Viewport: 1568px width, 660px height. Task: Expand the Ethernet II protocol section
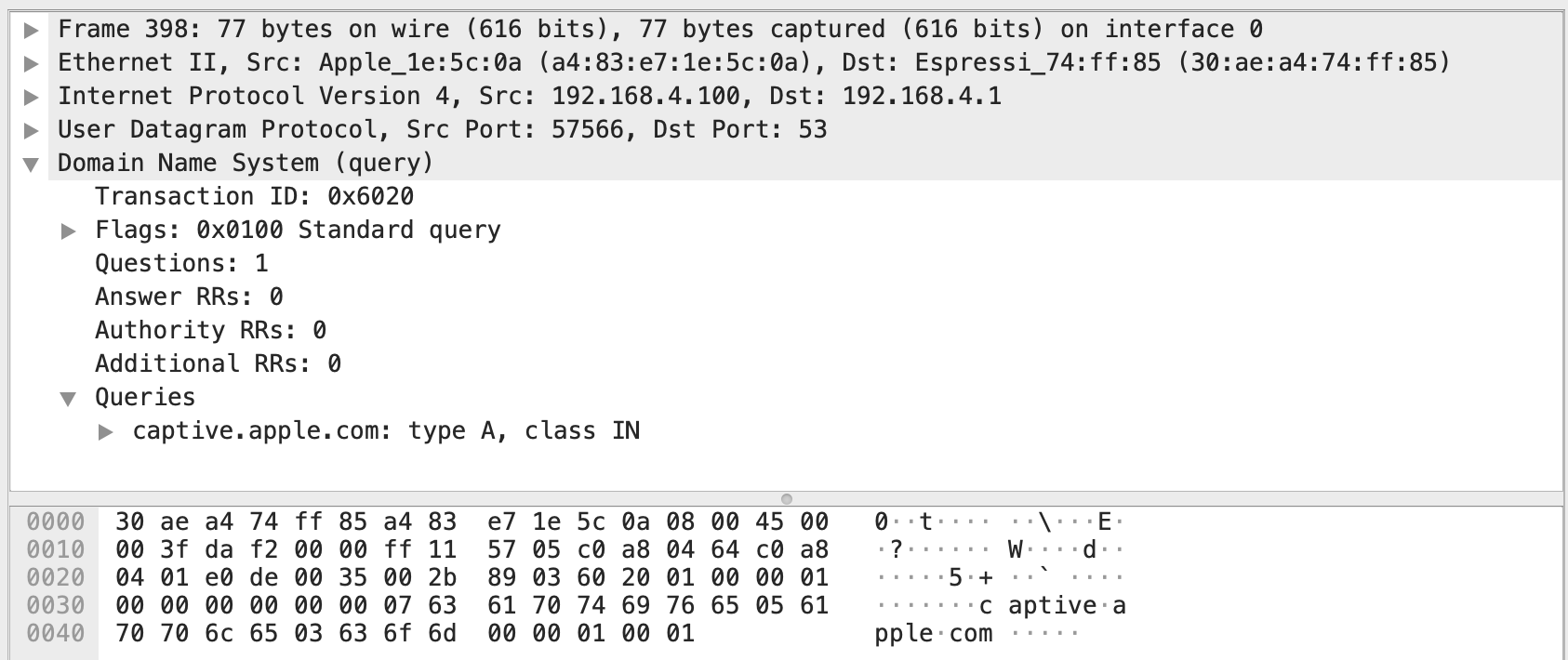pyautogui.click(x=31, y=62)
